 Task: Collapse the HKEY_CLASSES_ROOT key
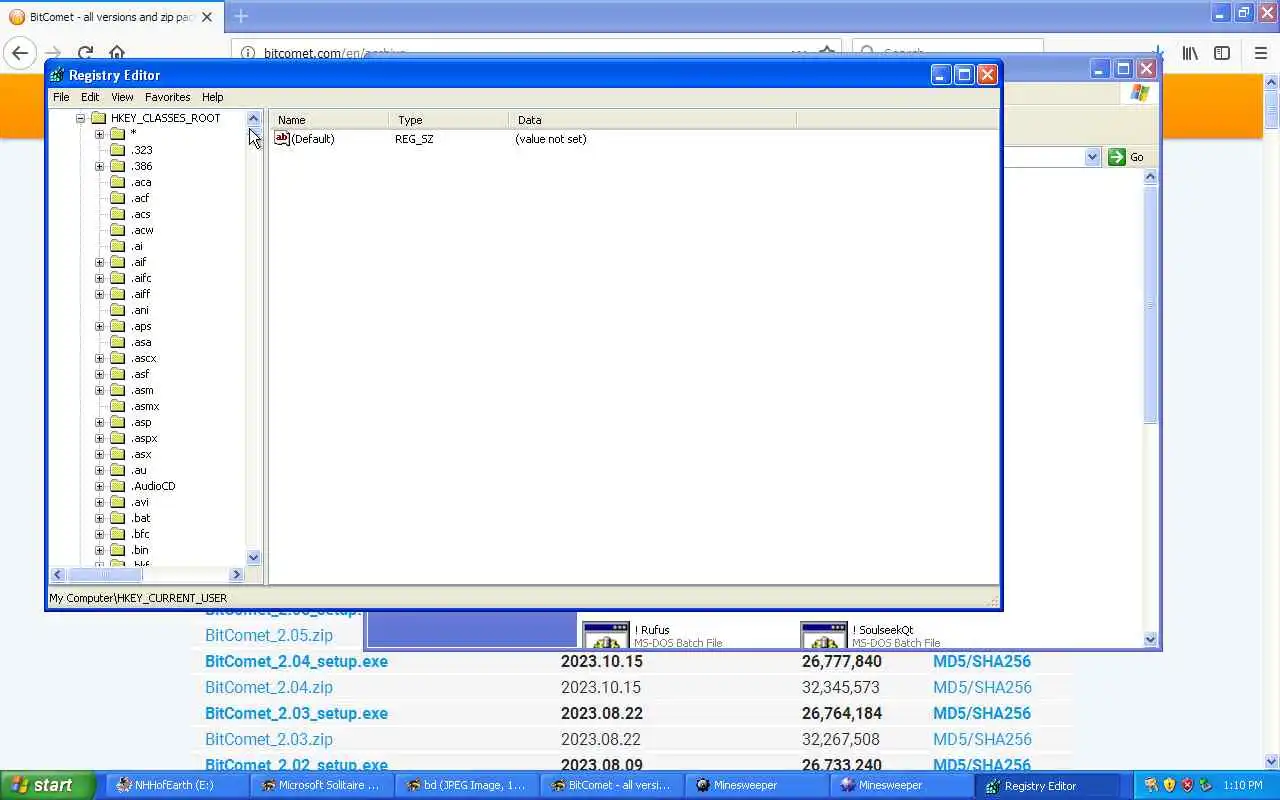[x=80, y=118]
